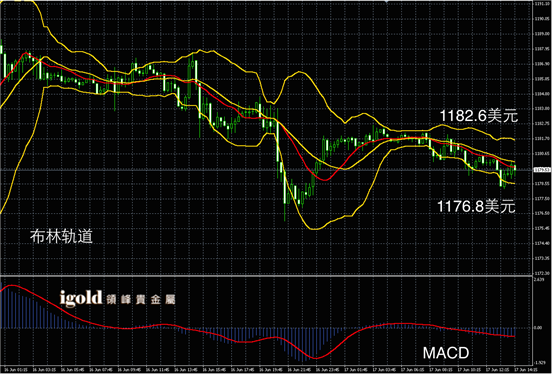Click the divider between price chart and MACD panel

tap(266, 276)
